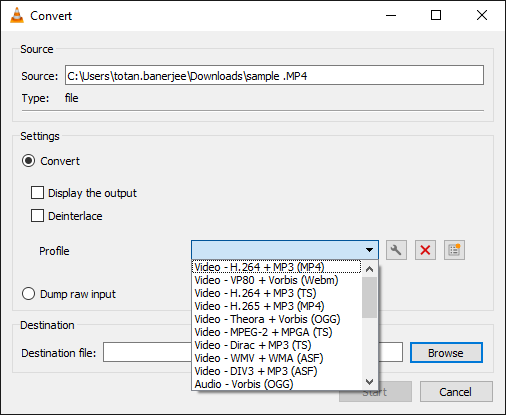Choose Video - H.264 + MP3 (MP4) profile

(x=276, y=267)
